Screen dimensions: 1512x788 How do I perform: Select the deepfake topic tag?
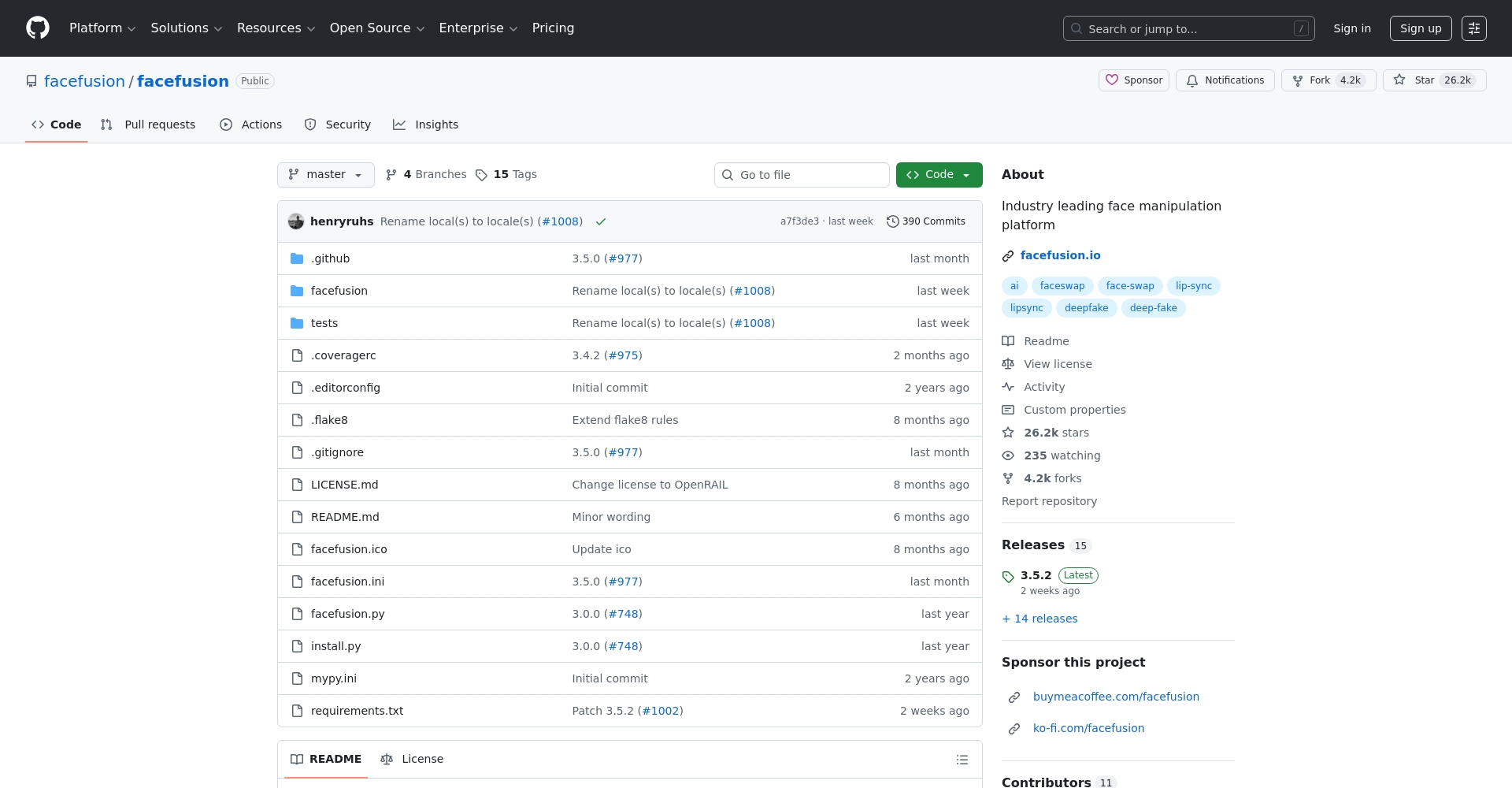coord(1086,308)
